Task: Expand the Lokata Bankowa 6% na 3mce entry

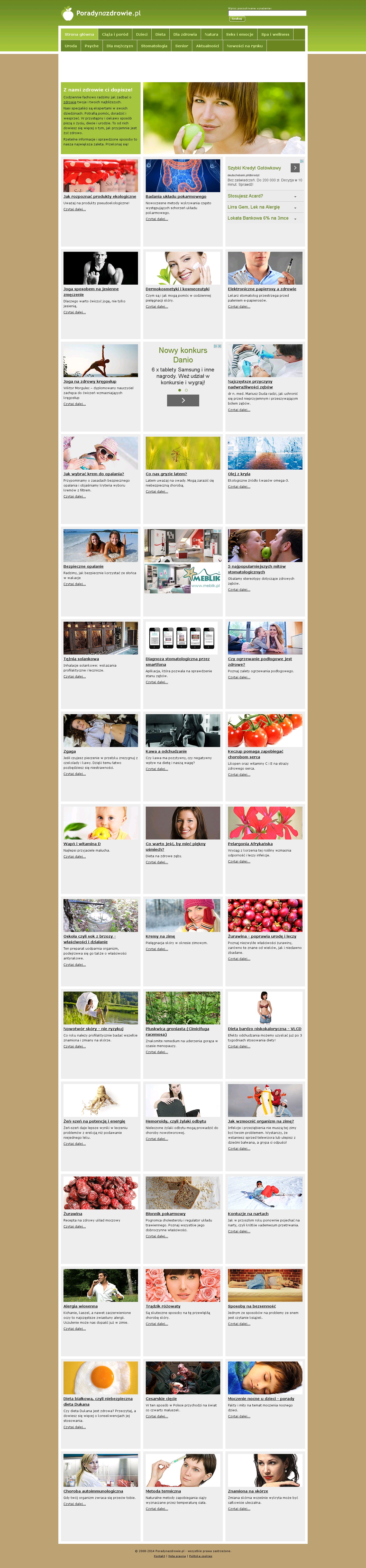Action: click(x=264, y=218)
